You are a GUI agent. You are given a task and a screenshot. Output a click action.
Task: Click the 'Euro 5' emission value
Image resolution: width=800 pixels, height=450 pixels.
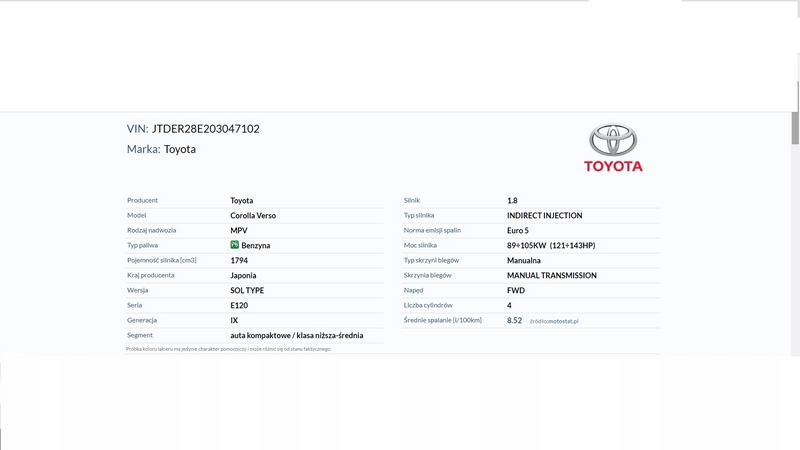518,230
